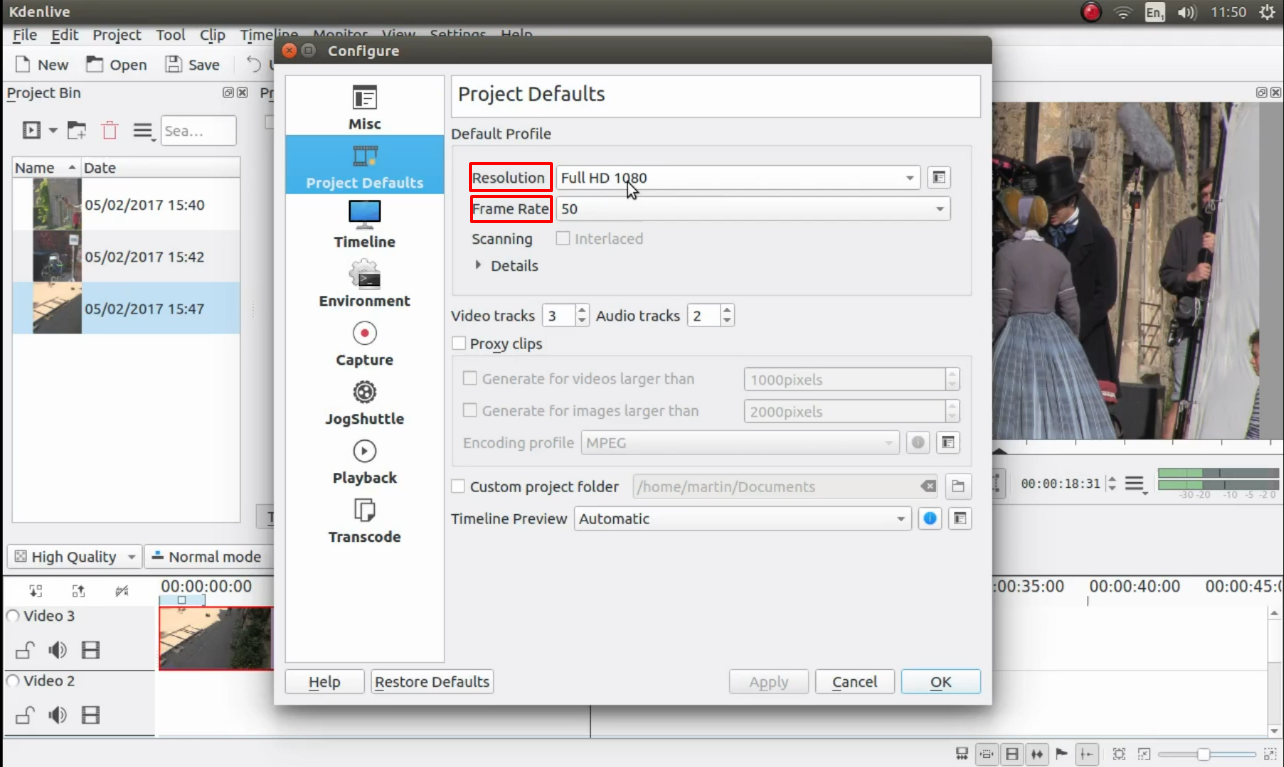Viewport: 1284px width, 767px height.
Task: Click the manage icon beside Encoding profile
Action: pos(947,442)
